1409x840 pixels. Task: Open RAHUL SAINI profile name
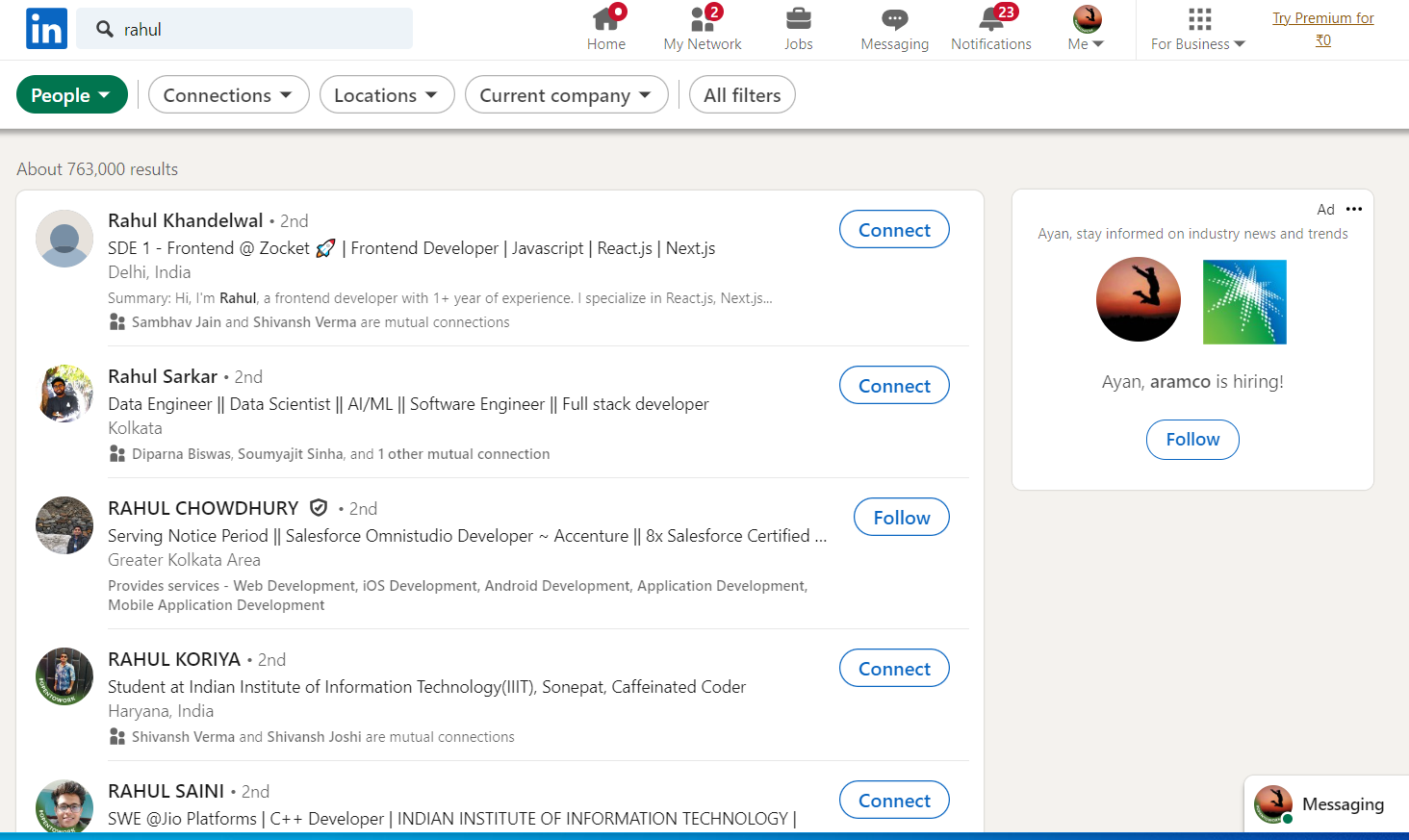click(x=166, y=791)
